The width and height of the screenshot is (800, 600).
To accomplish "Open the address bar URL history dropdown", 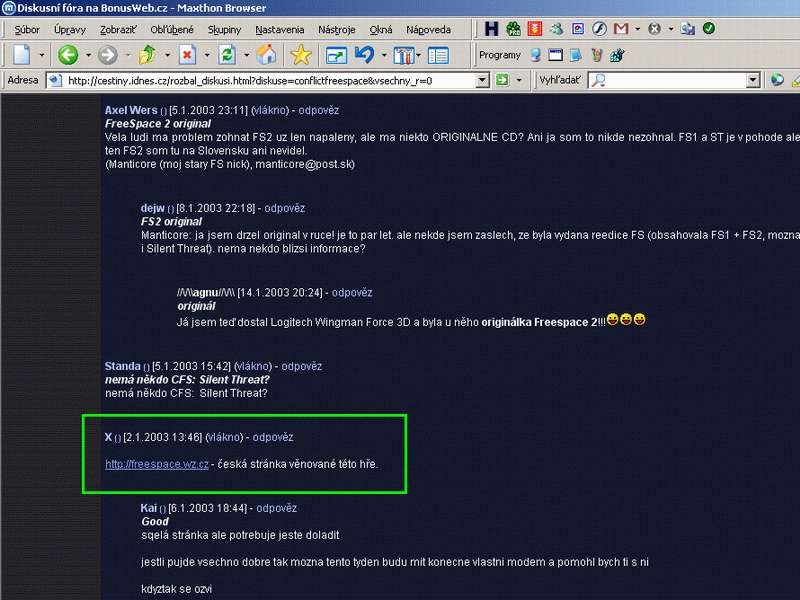I will 482,80.
